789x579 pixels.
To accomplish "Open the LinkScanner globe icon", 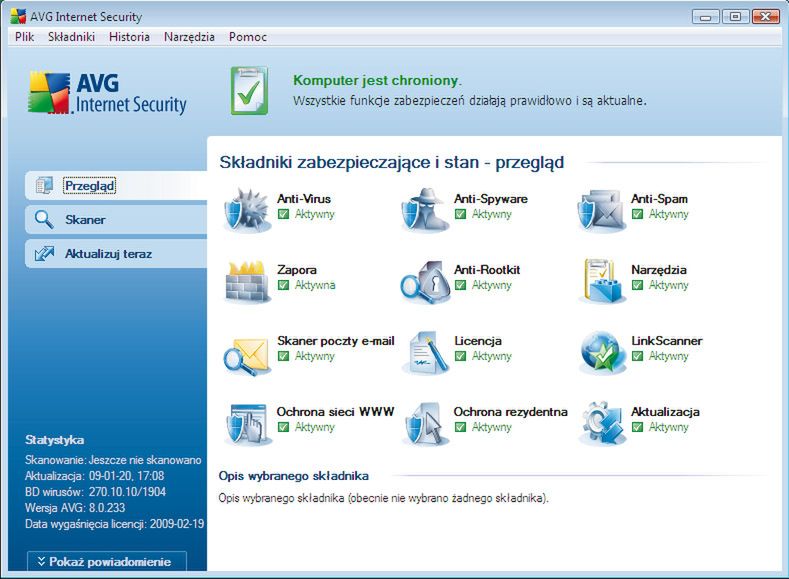I will tap(601, 352).
